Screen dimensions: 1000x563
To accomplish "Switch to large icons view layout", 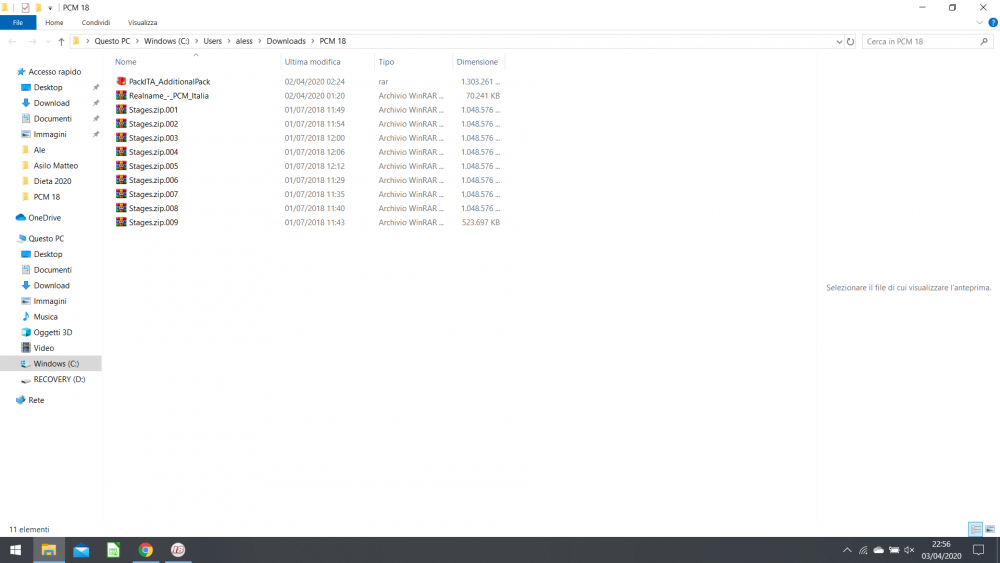I will pos(990,529).
